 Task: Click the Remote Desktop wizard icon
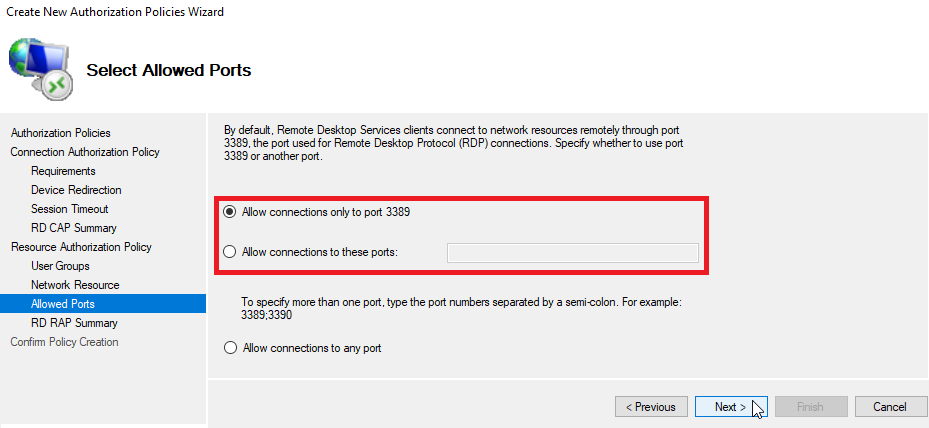40,69
